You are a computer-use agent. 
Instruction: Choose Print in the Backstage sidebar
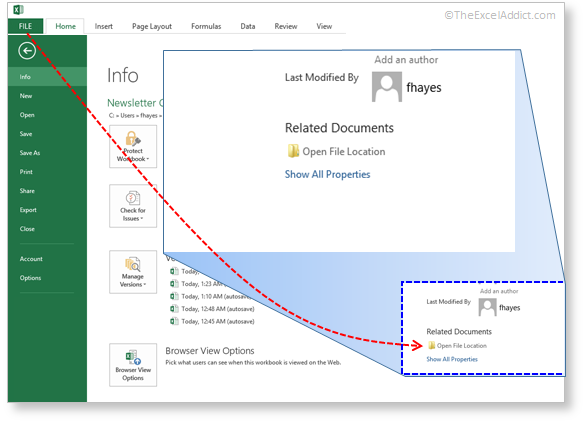(x=47, y=172)
